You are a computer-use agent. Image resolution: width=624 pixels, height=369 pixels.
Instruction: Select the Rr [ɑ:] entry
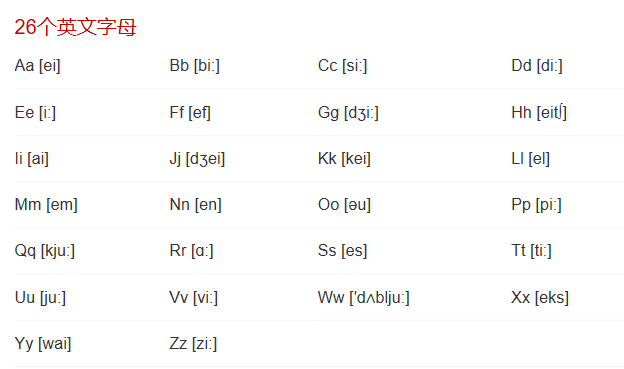[191, 251]
